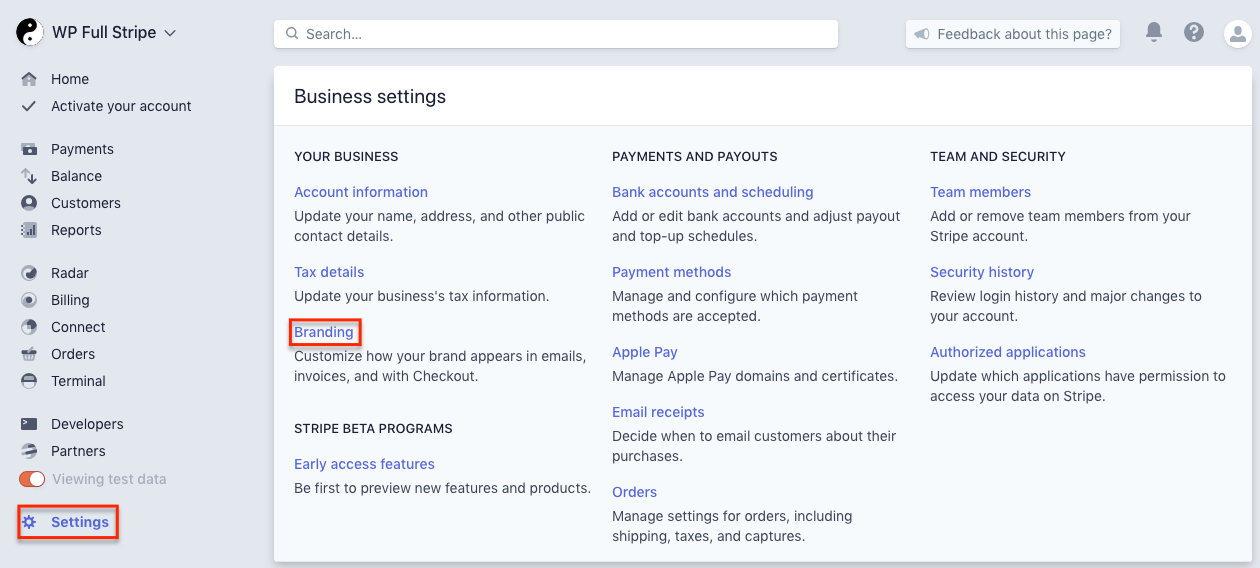Screen dimensions: 1260x568
Task: Open Billing in the sidebar menu
Action: [70, 300]
